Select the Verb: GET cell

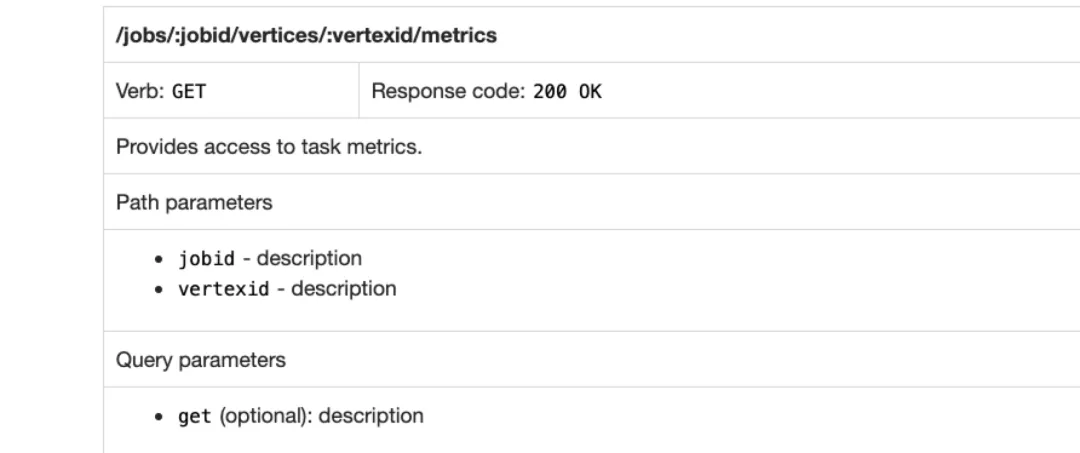click(x=231, y=91)
